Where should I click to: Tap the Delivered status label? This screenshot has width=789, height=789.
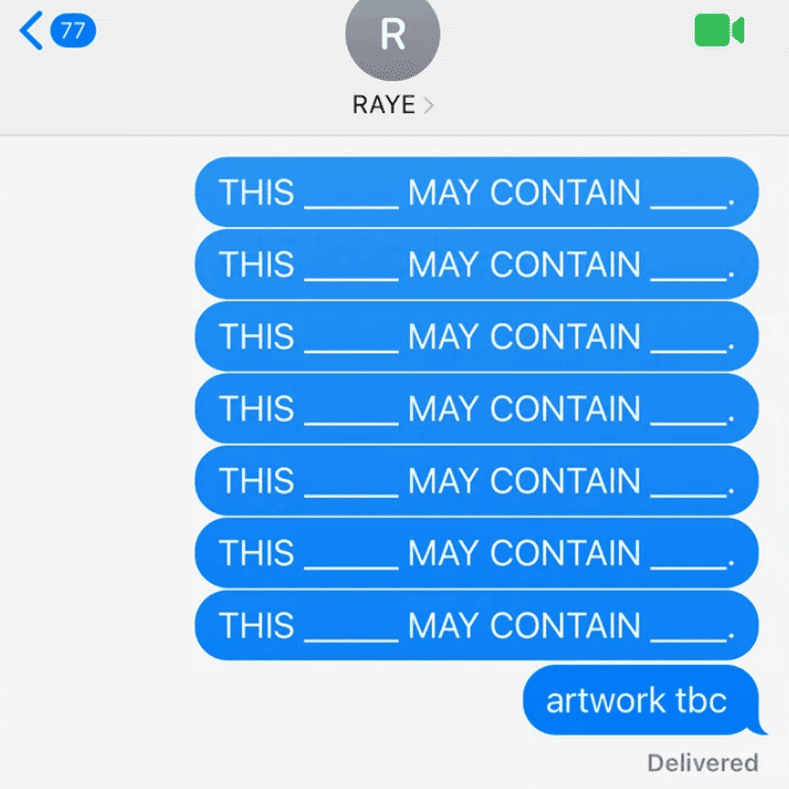(x=702, y=763)
